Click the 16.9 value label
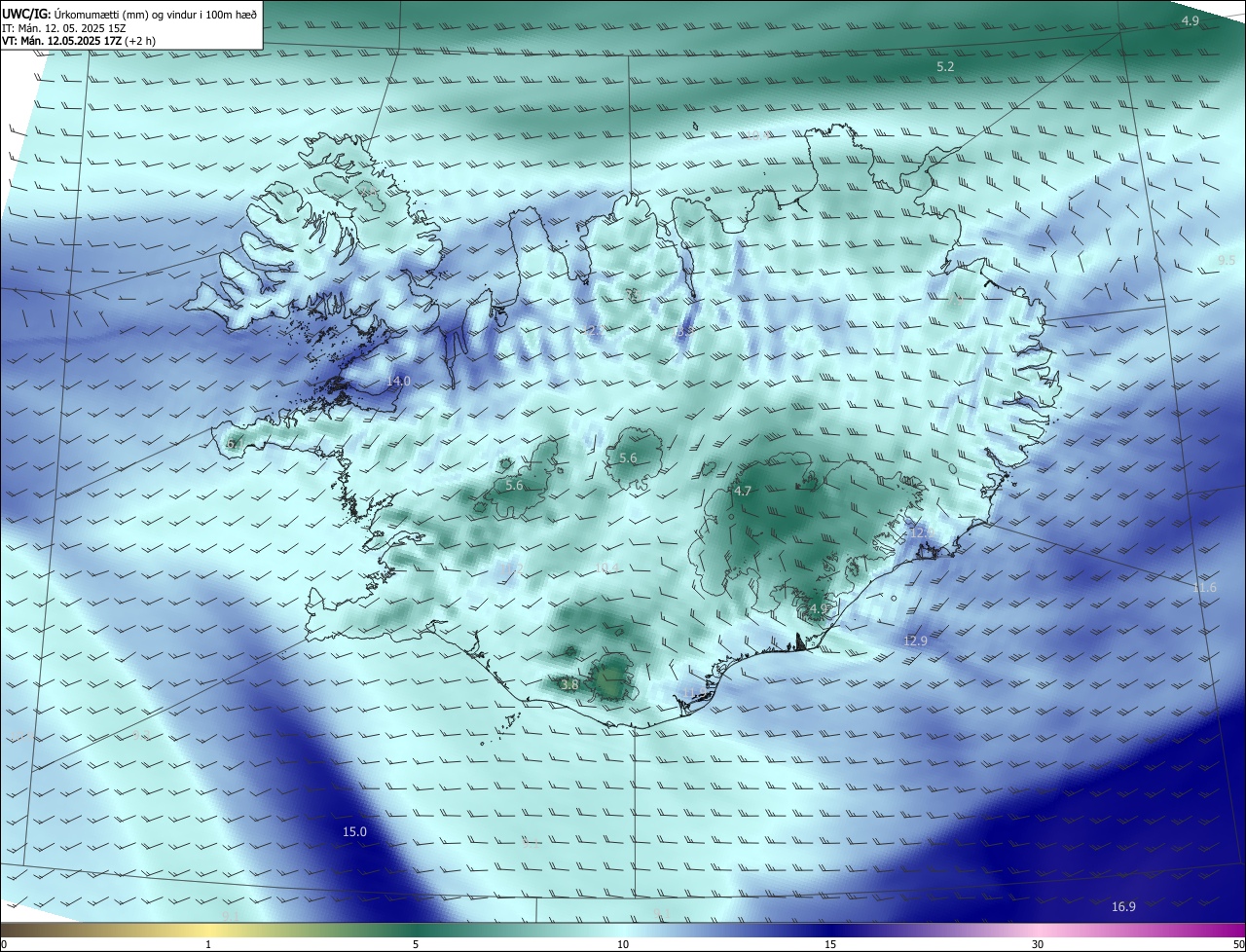This screenshot has width=1246, height=952. 1123,907
